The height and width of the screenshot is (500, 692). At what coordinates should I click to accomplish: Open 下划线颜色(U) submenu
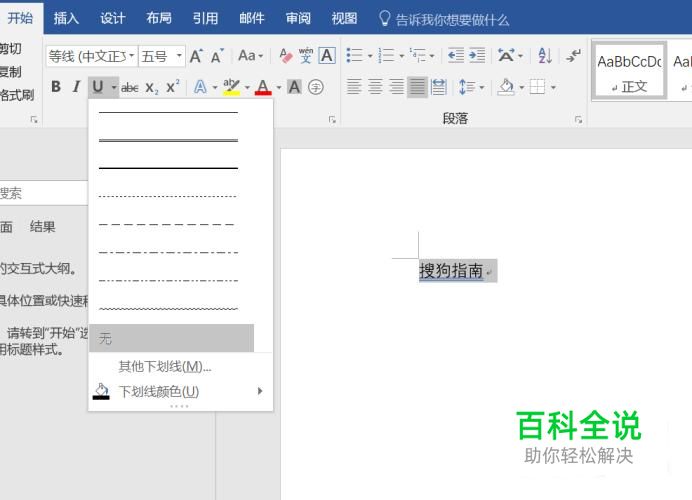pos(181,391)
